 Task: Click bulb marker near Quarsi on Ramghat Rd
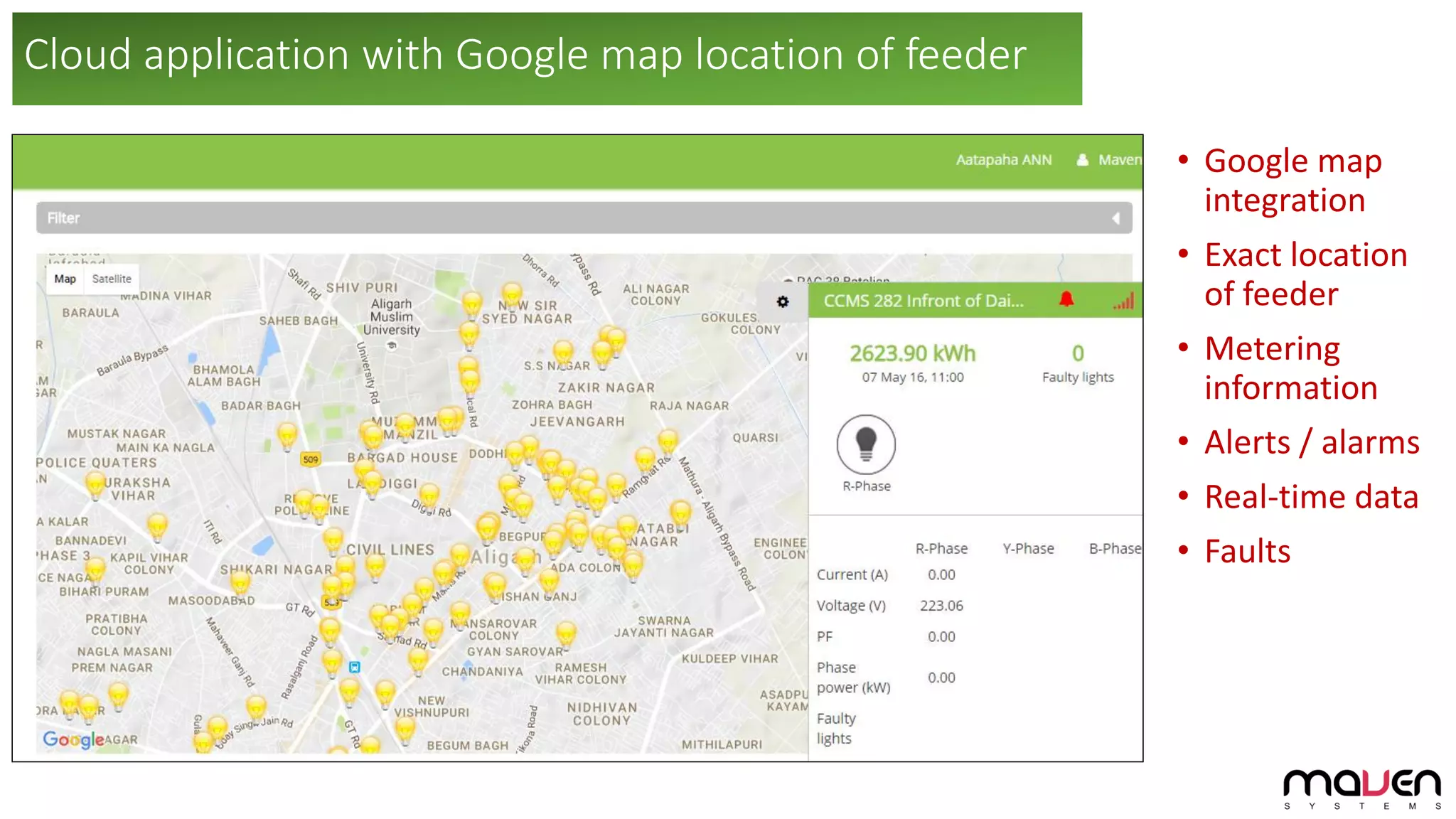(x=668, y=442)
